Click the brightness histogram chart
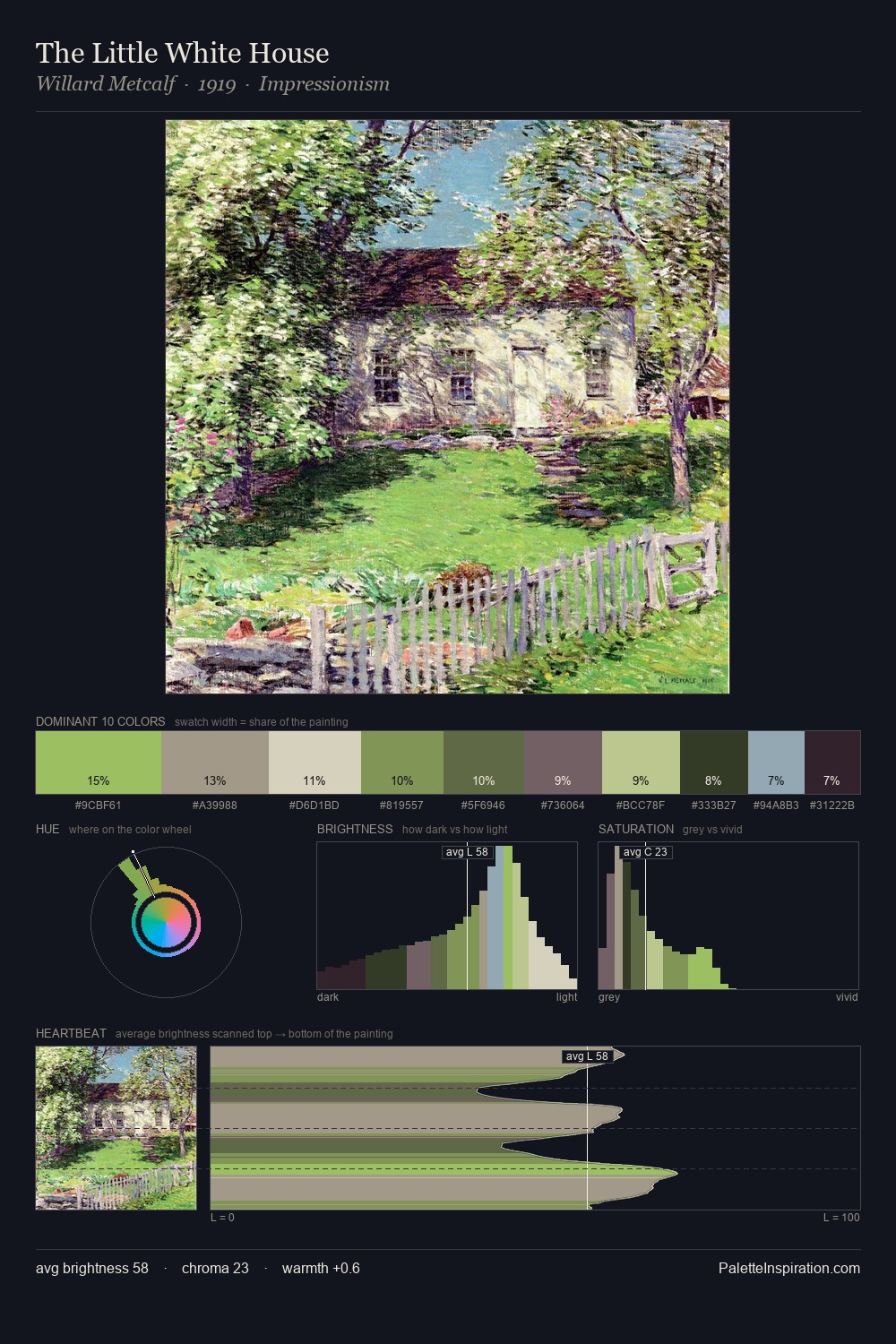Viewport: 896px width, 1344px height. 447,916
